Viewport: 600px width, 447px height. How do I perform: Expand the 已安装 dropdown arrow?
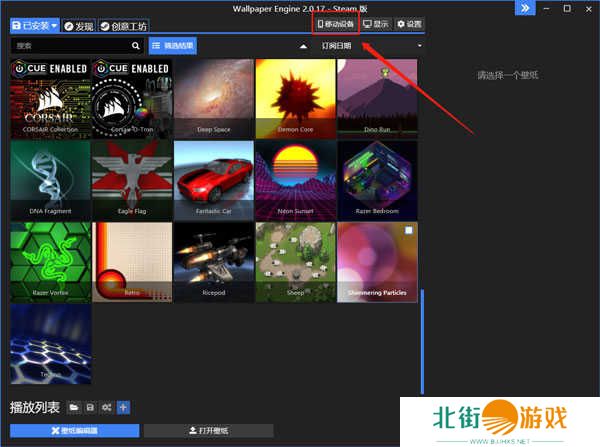54,25
